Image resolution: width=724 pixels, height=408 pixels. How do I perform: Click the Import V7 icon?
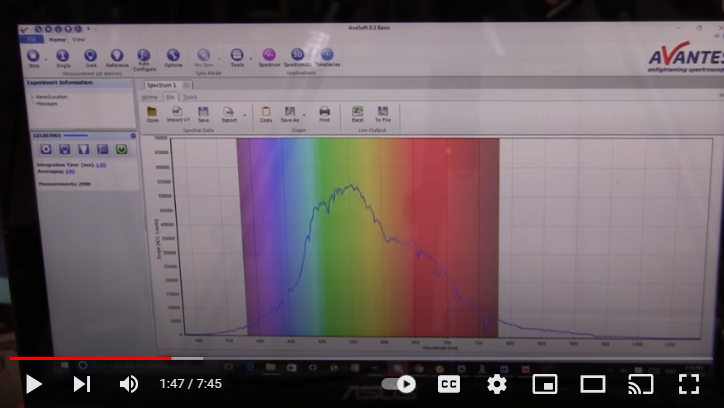pos(177,111)
